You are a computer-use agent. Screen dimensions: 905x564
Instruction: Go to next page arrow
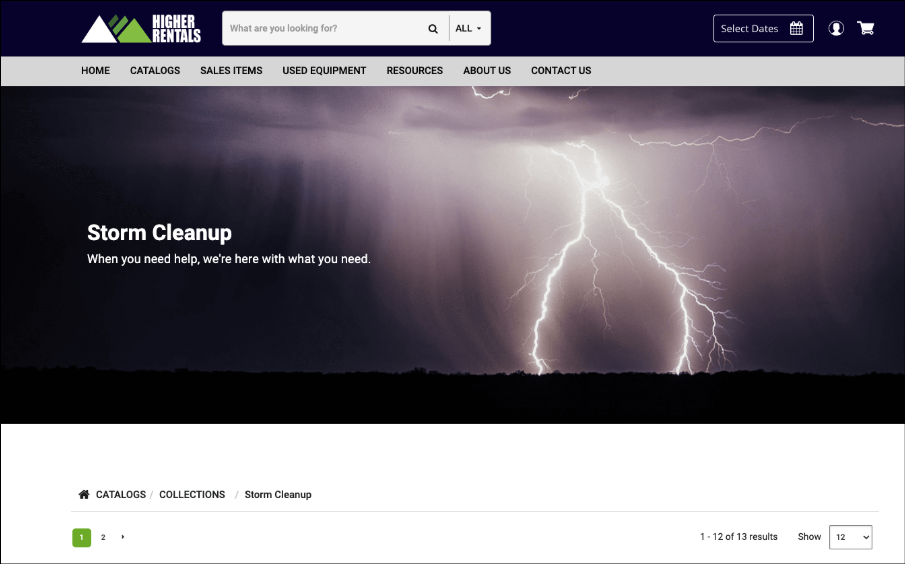point(123,537)
